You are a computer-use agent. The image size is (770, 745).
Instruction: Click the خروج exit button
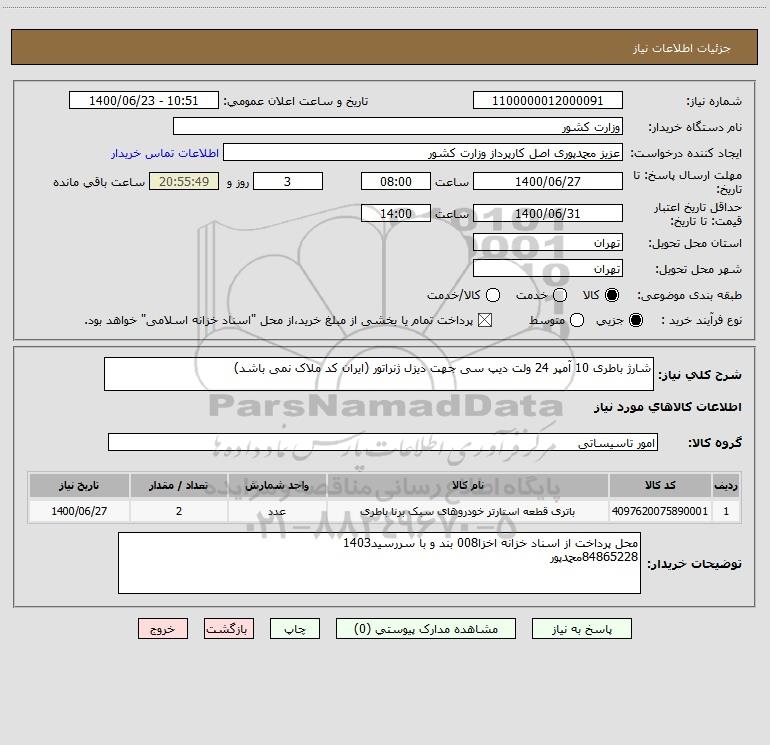pos(163,629)
